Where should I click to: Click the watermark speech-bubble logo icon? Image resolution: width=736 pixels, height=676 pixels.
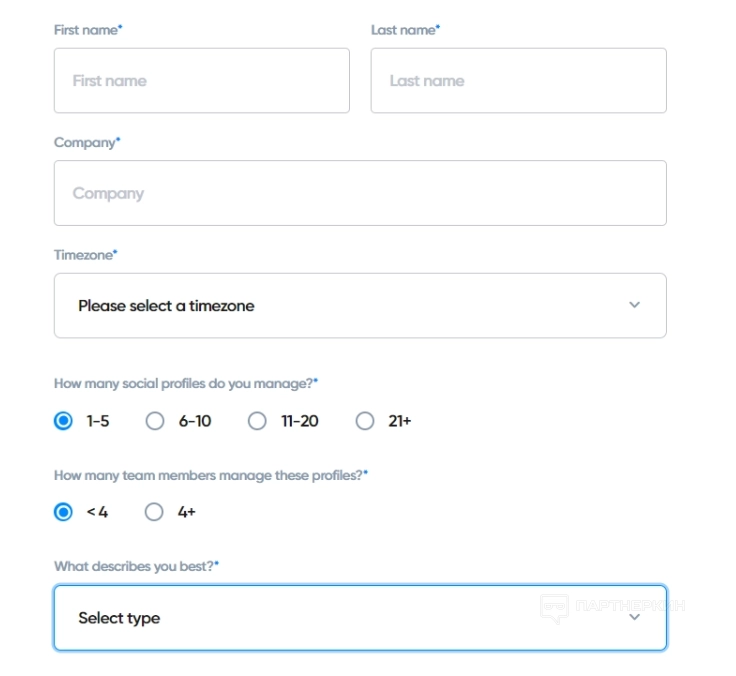click(x=554, y=607)
